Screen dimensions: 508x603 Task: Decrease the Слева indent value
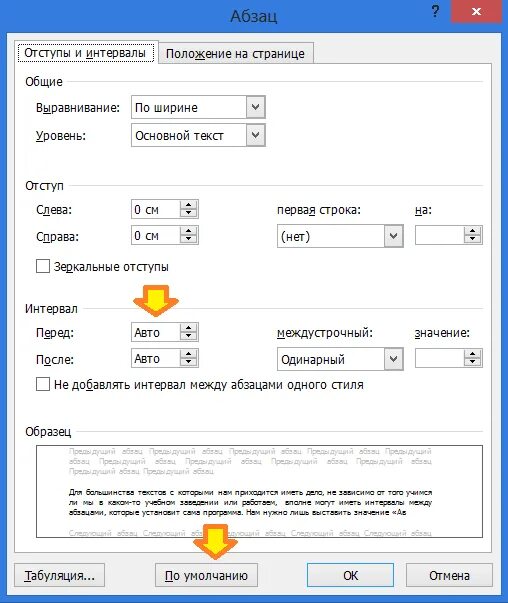[188, 213]
